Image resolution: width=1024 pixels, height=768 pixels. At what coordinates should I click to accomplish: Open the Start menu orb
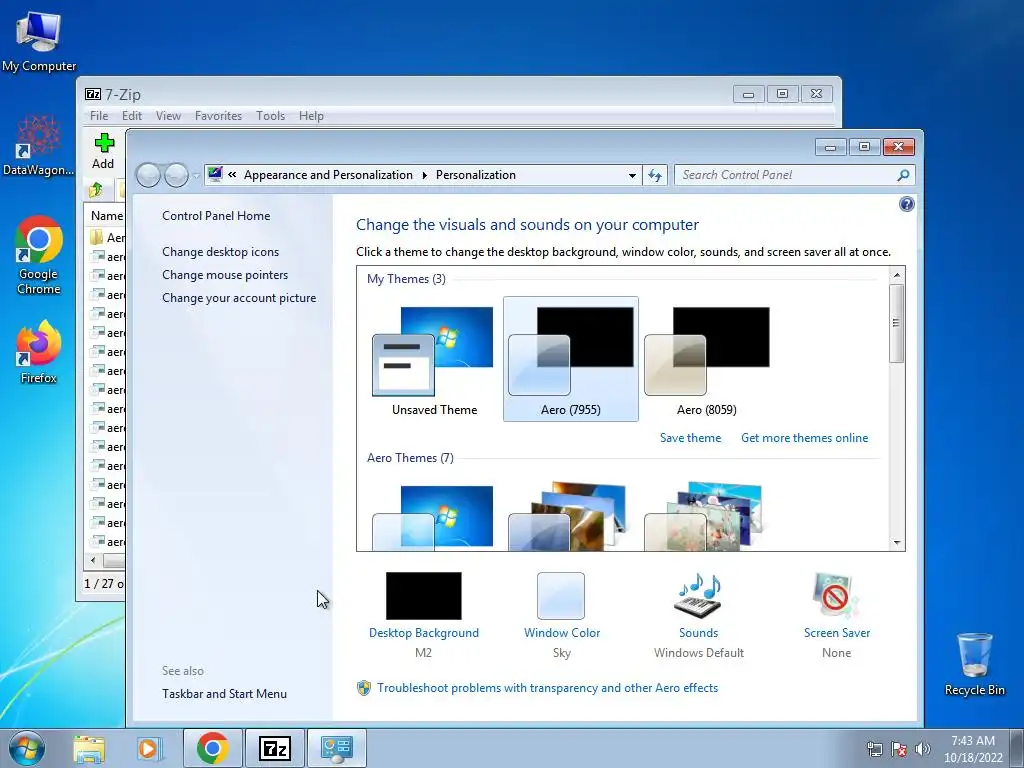[27, 748]
